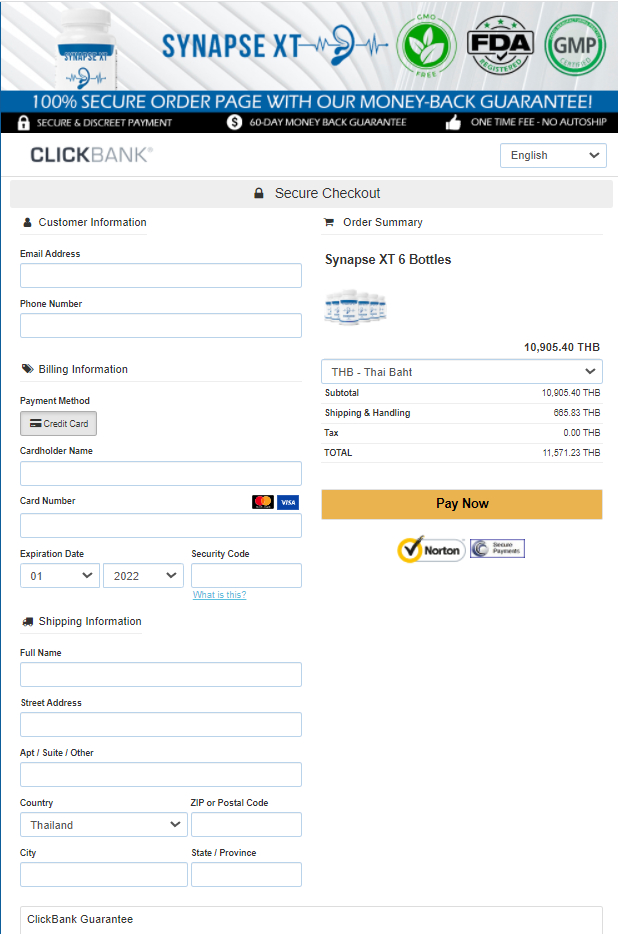Click the dollar coin money-back icon
This screenshot has height=934, width=618.
click(x=234, y=122)
